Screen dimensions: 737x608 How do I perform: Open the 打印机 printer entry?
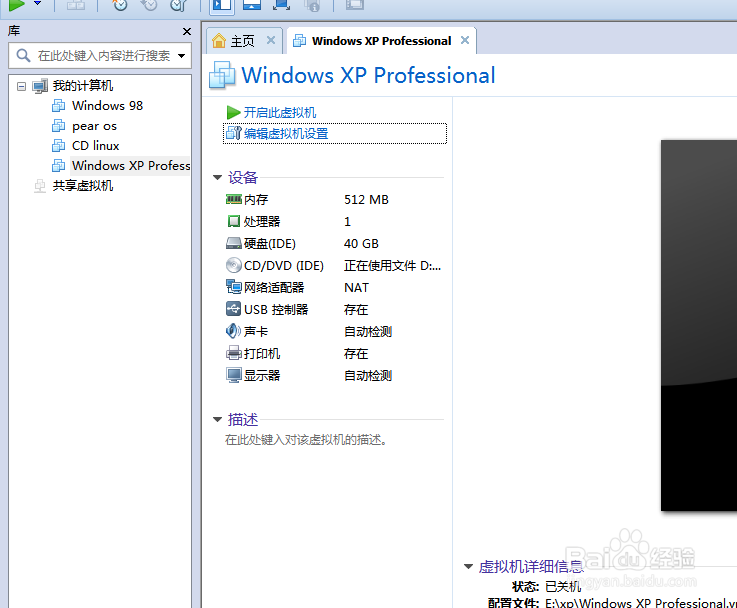pos(253,354)
